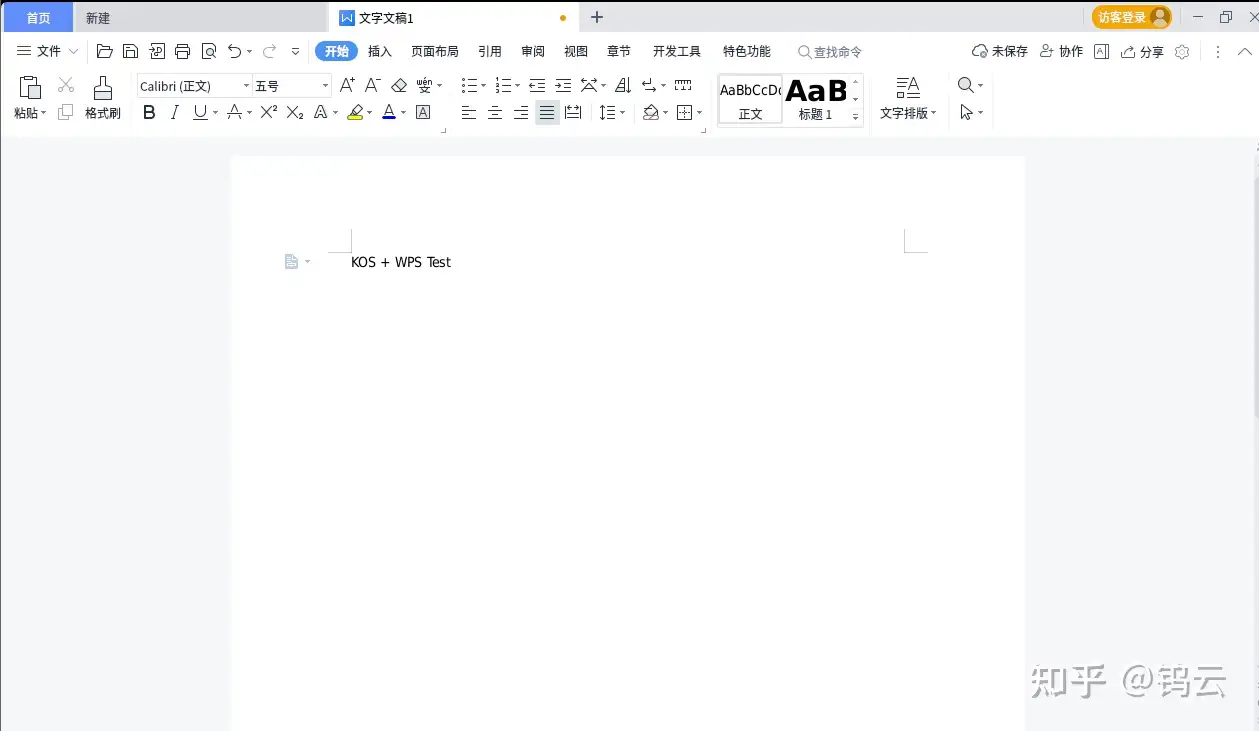Open the 页面布局 ribbon tab
Viewport: 1259px width, 731px height.
(435, 51)
